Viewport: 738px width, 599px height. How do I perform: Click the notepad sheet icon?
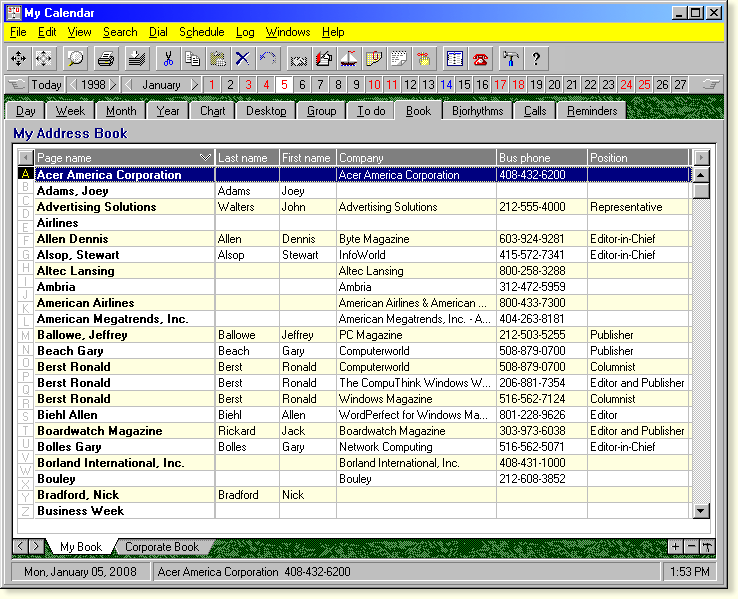pyautogui.click(x=399, y=59)
